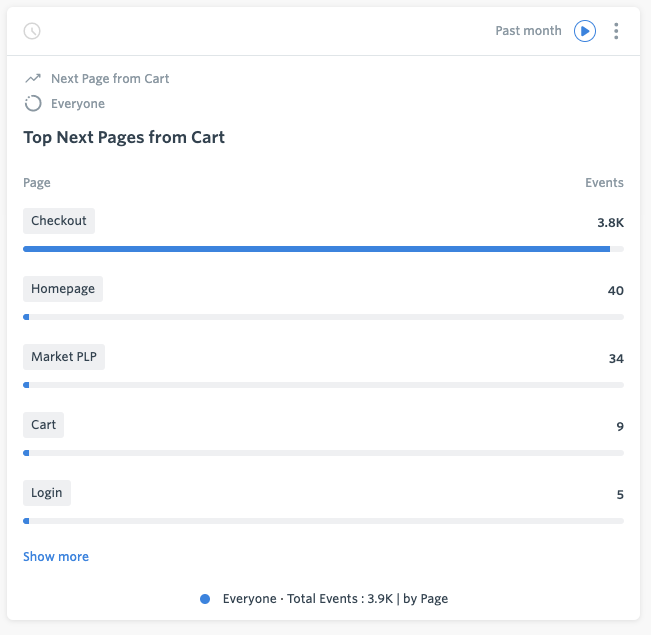The height and width of the screenshot is (635, 651).
Task: Click the trend line chart icon
Action: 33,78
